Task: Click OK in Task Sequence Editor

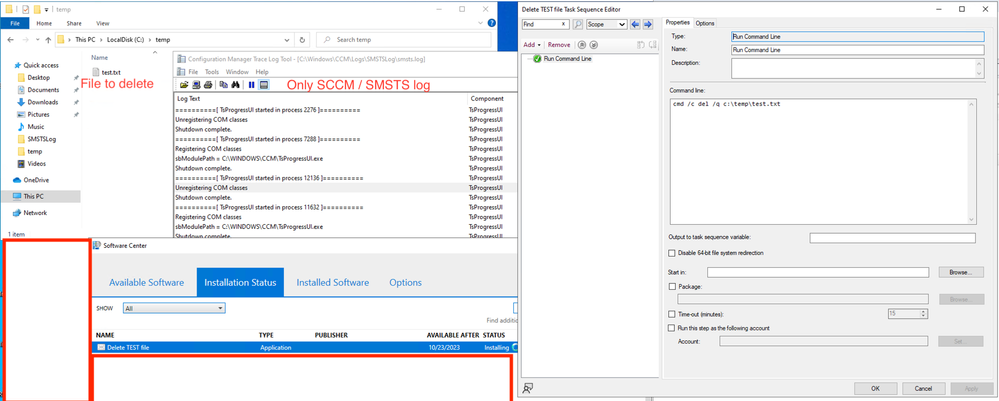Action: (875, 388)
